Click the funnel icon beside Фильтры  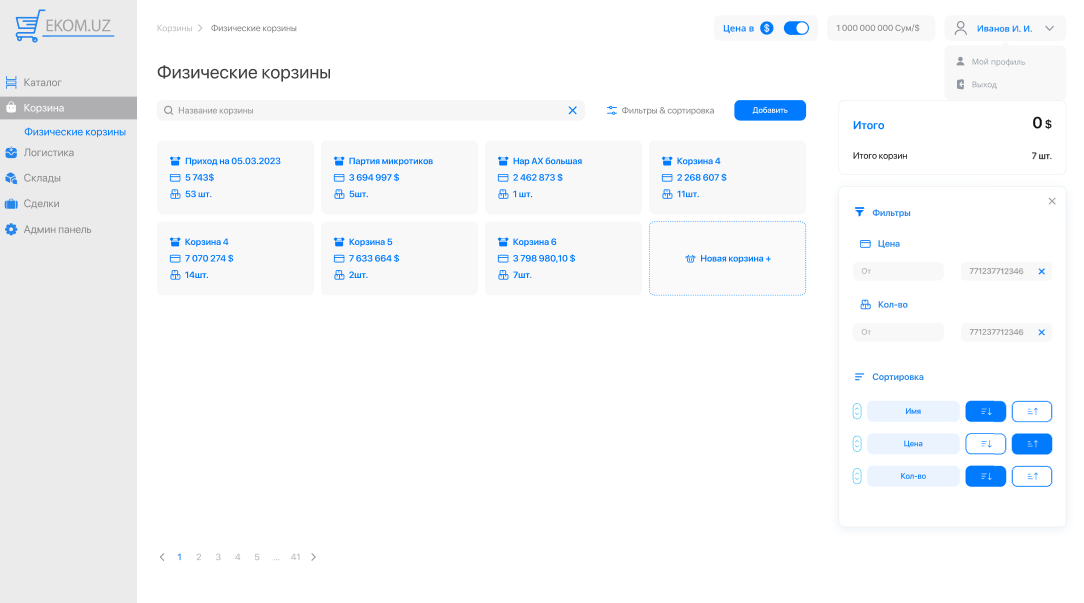point(859,212)
